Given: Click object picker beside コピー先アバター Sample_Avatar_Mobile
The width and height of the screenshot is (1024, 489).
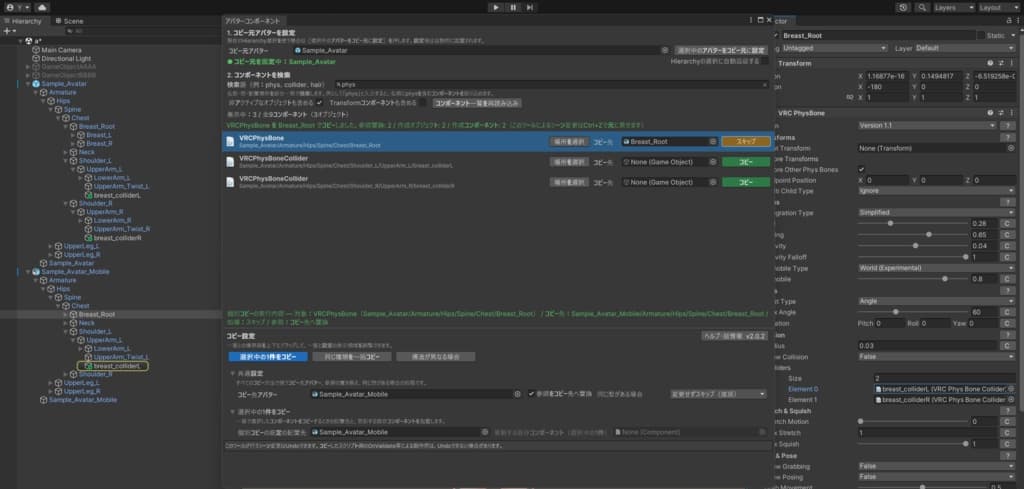Looking at the screenshot, I should coord(517,394).
